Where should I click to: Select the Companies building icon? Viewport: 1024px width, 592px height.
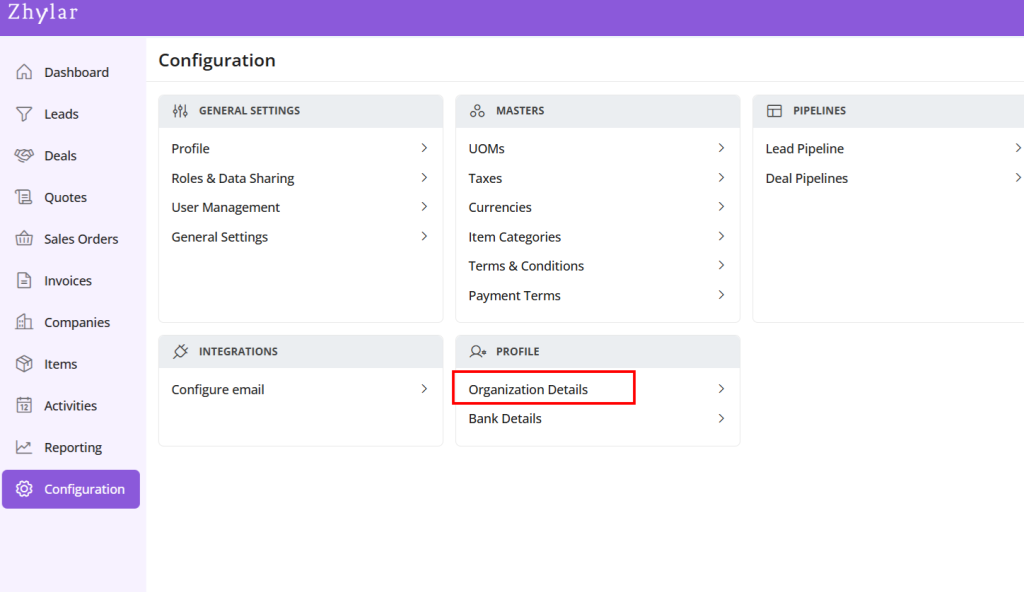tap(24, 322)
